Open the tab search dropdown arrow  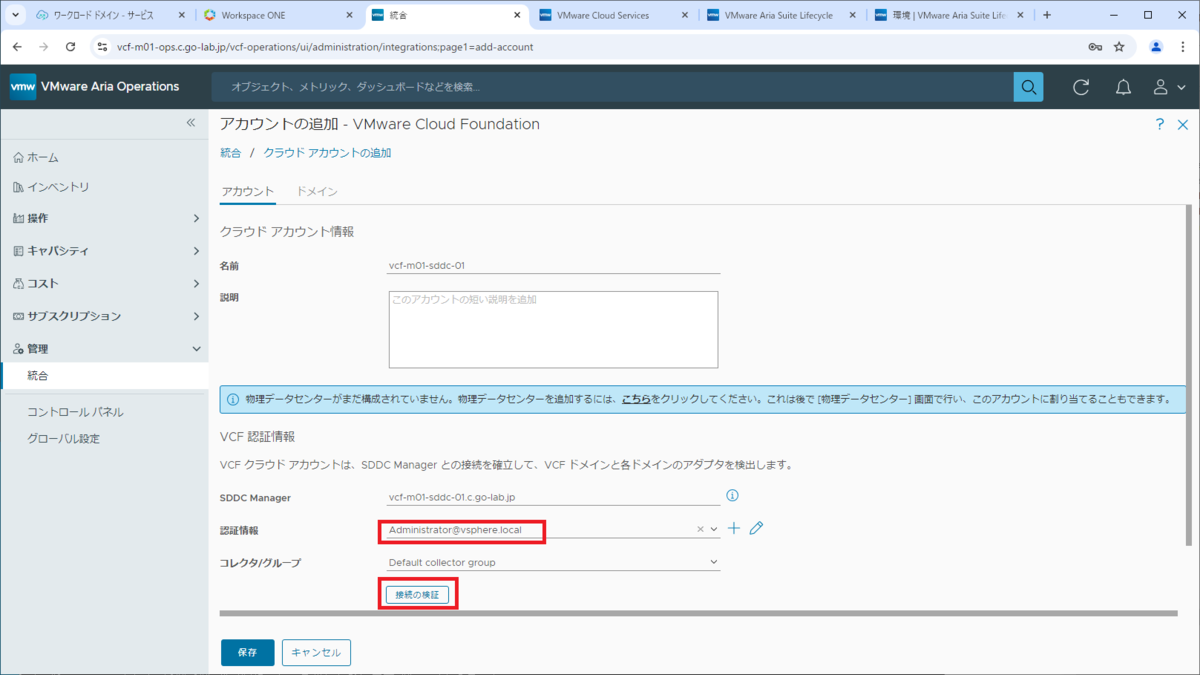[15, 15]
